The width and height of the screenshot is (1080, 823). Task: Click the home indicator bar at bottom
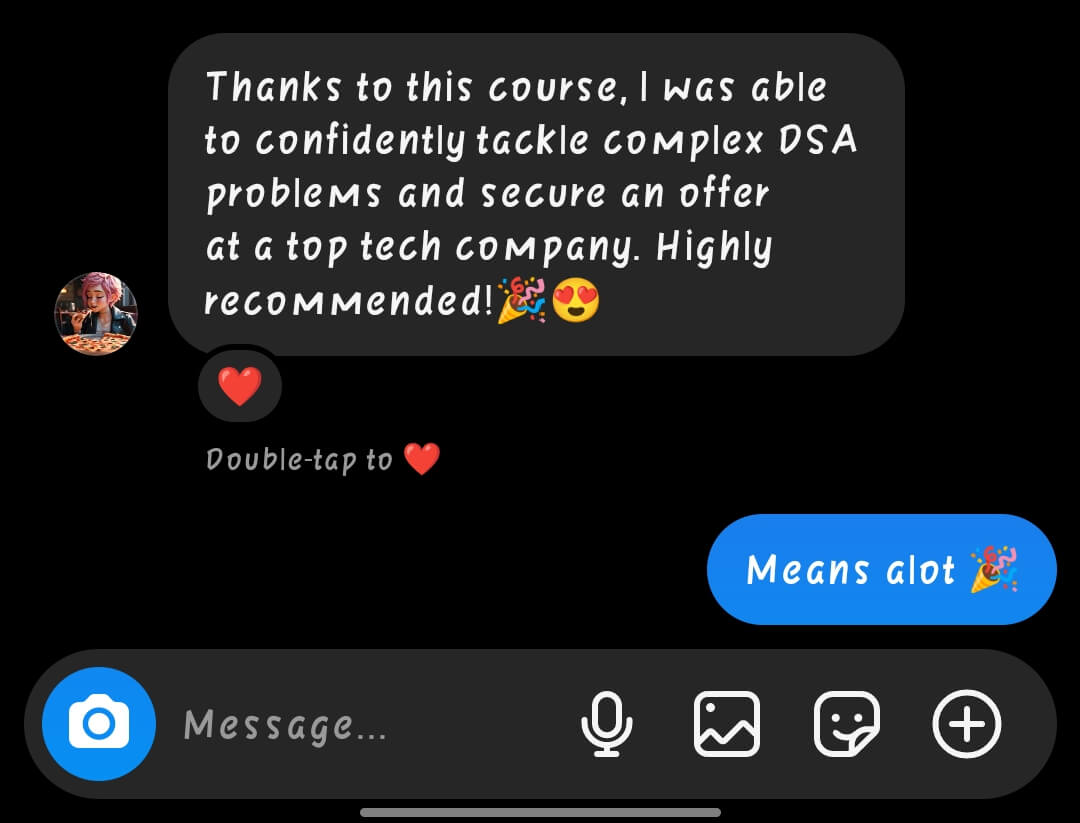click(540, 812)
